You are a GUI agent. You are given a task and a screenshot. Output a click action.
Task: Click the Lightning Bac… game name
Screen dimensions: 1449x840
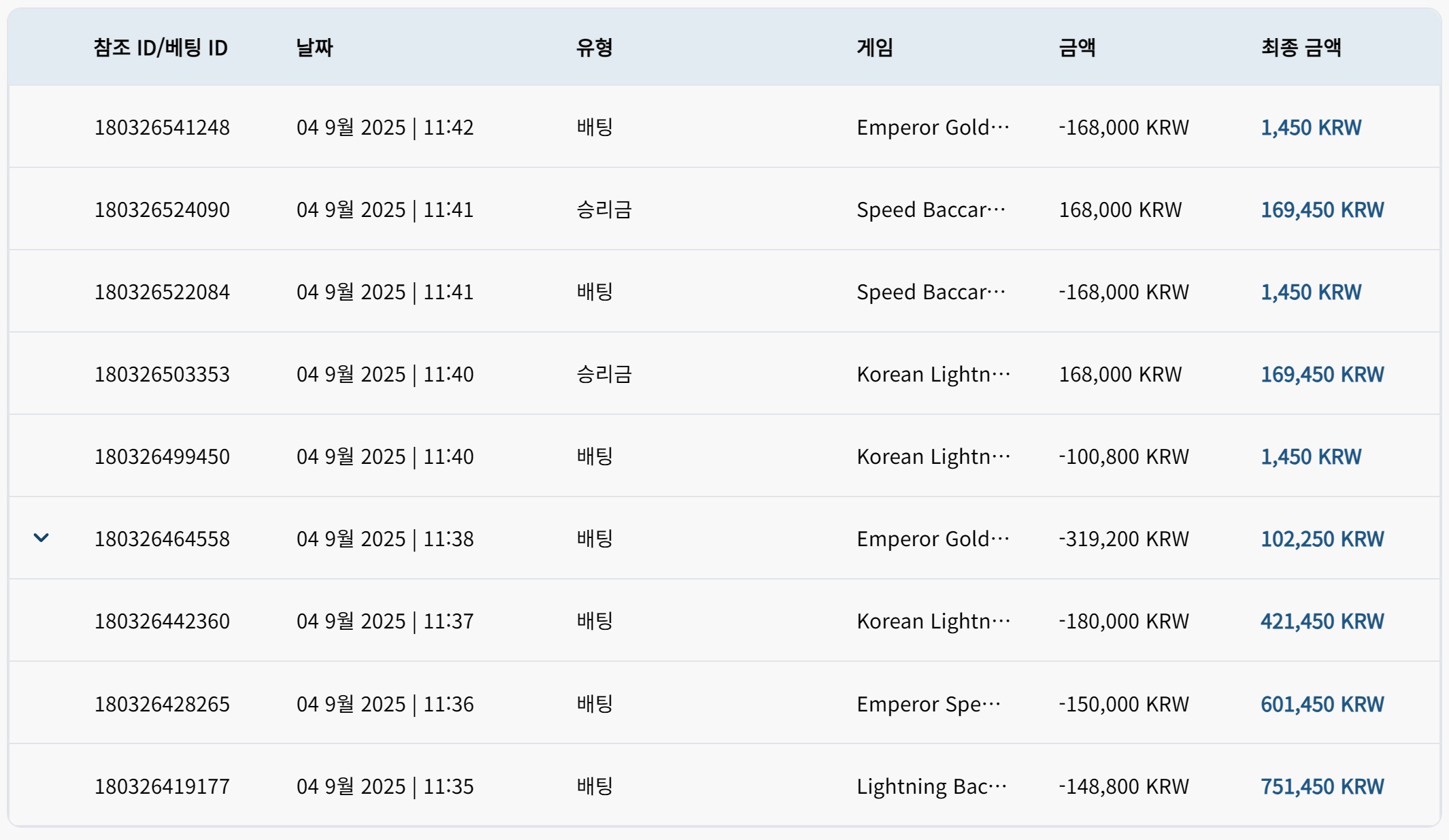tap(931, 786)
